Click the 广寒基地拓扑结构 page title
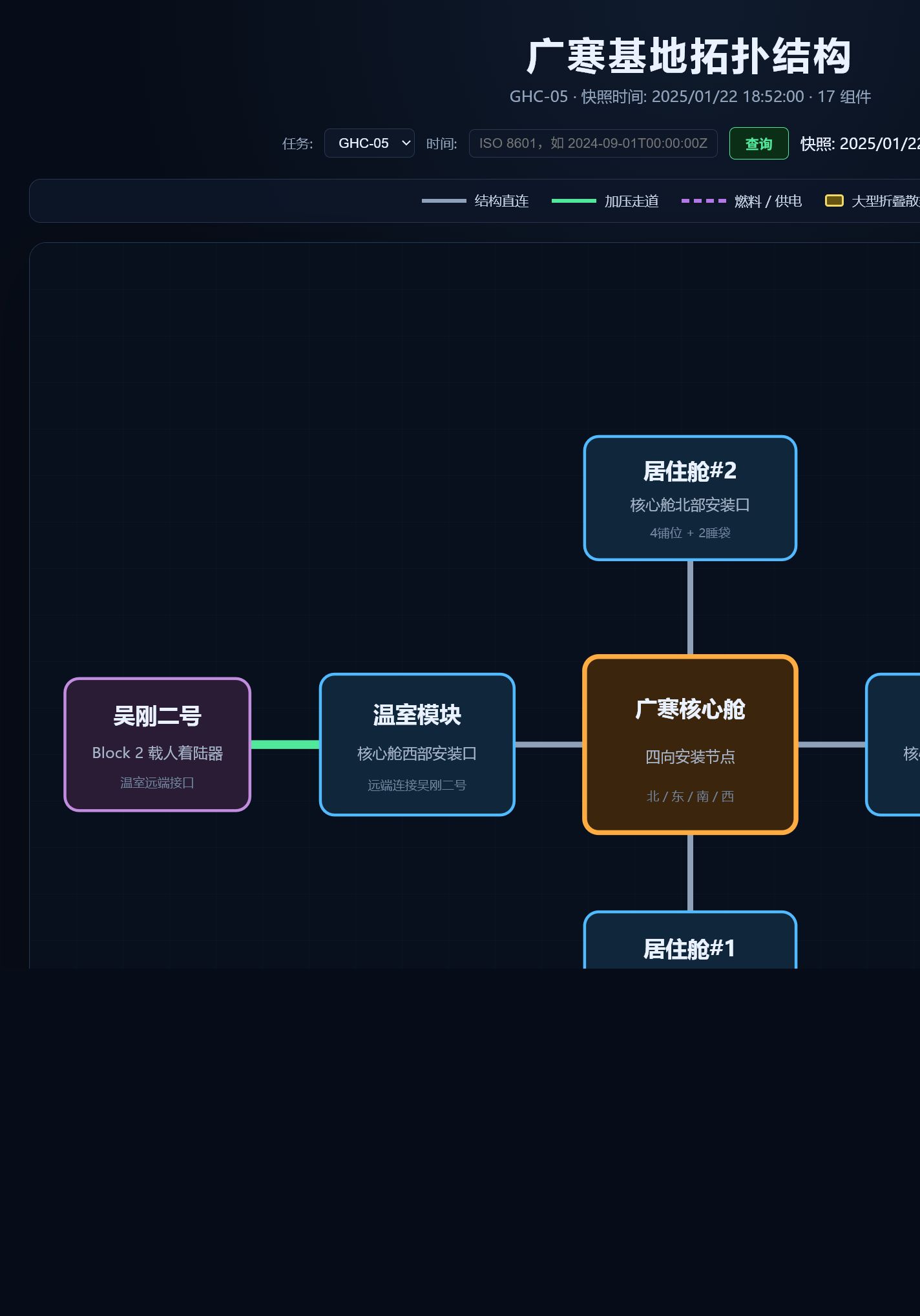The width and height of the screenshot is (920, 1316). (689, 57)
